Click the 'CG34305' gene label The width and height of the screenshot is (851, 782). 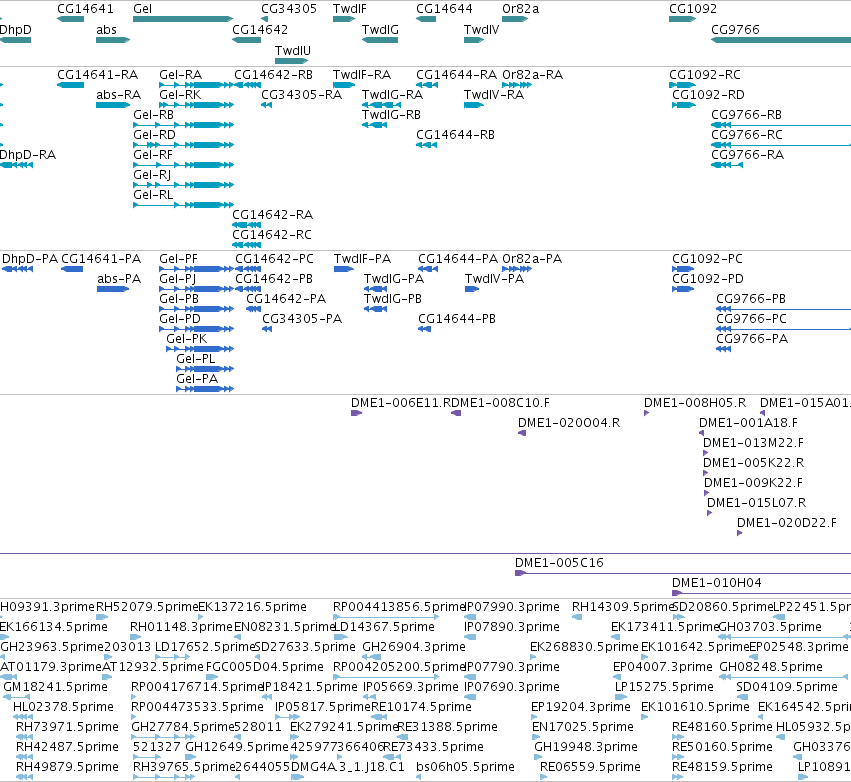[289, 9]
